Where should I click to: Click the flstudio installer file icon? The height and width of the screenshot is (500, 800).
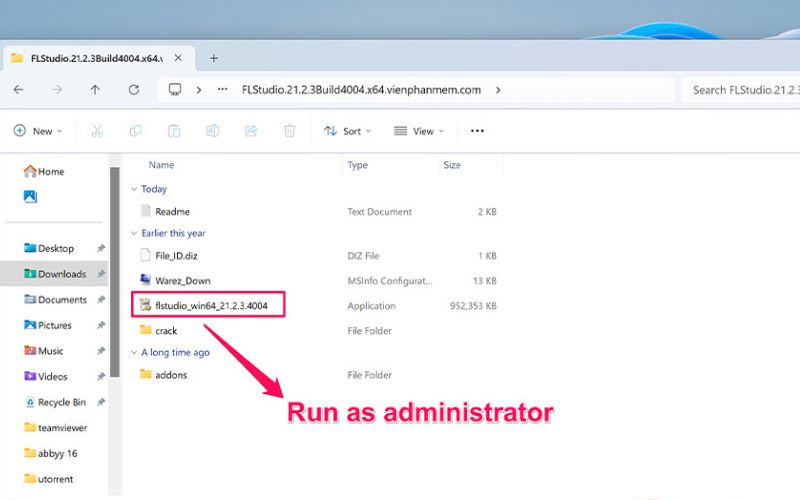tap(145, 305)
